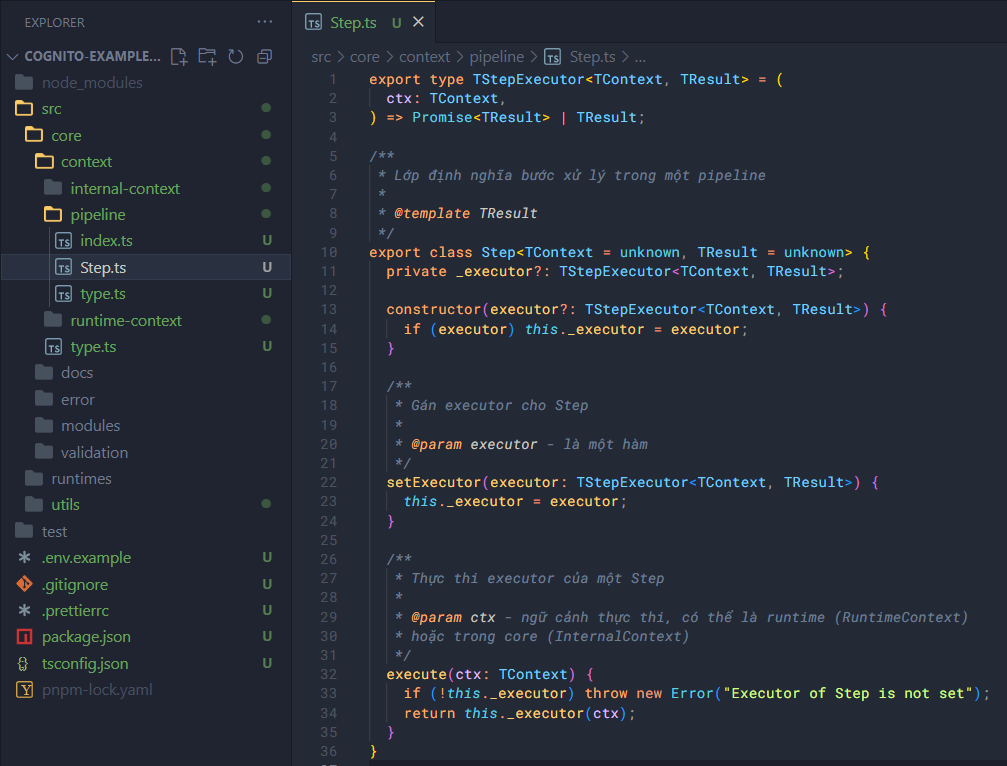
Task: Collapse the pipeline folder
Action: tap(97, 214)
